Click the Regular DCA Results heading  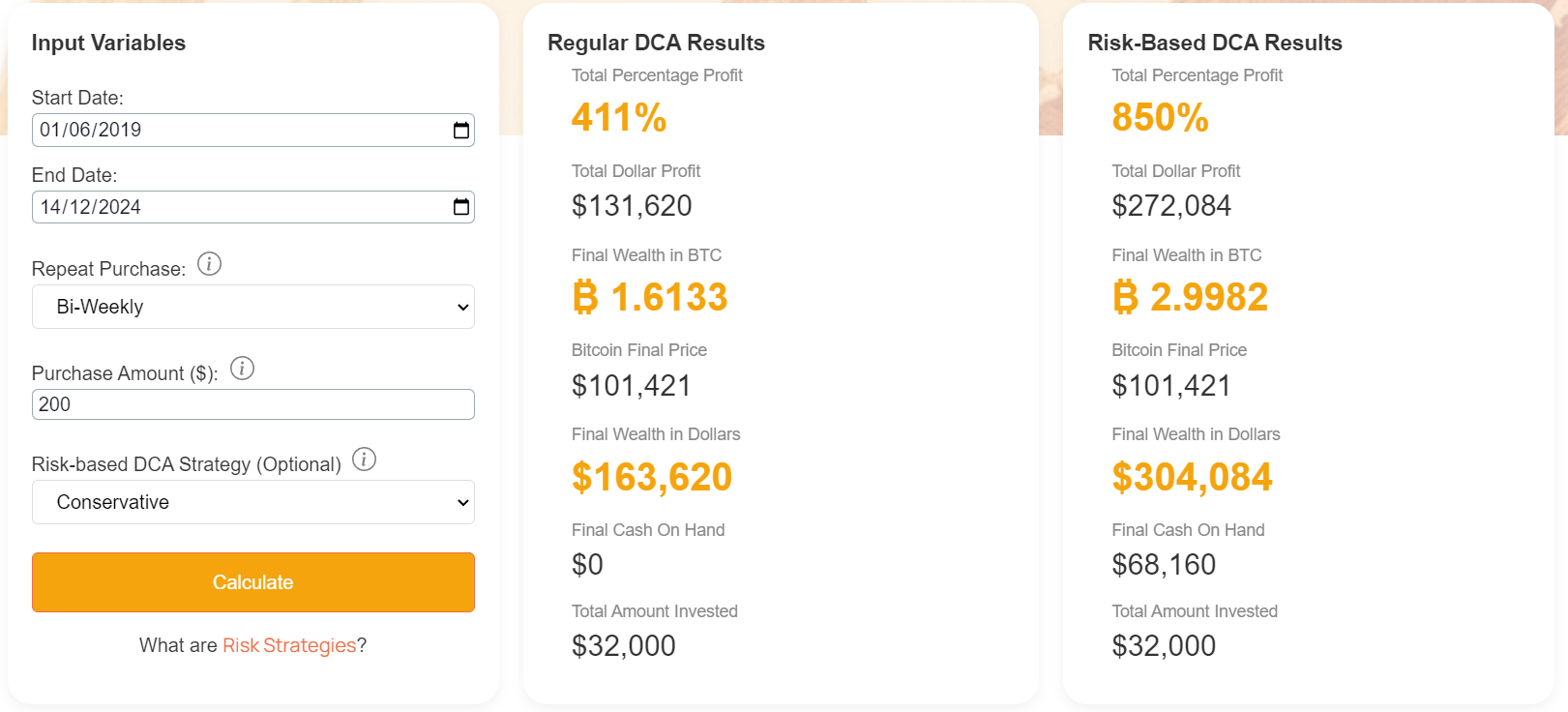tap(656, 43)
